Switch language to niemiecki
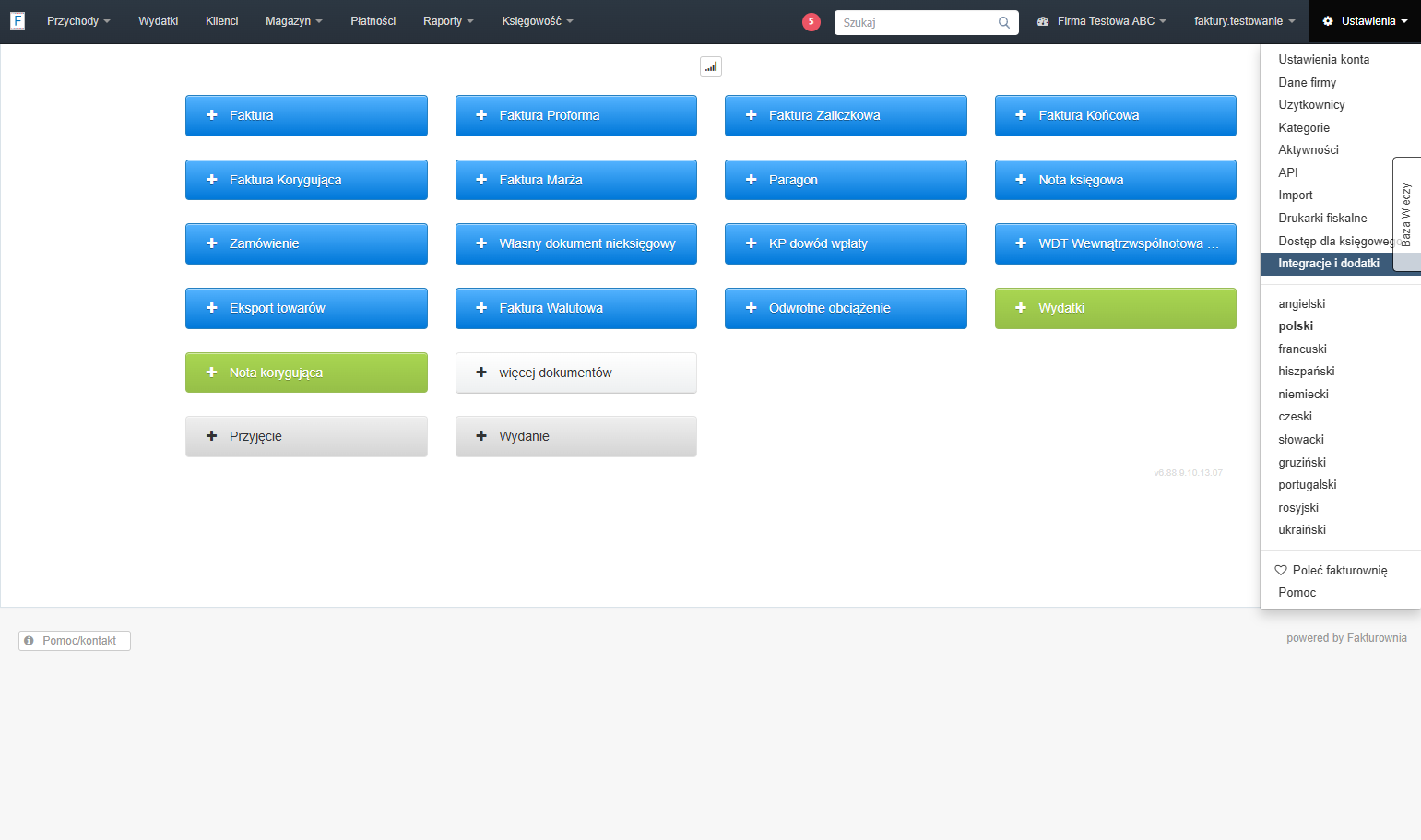This screenshot has width=1421, height=840. coord(1303,394)
